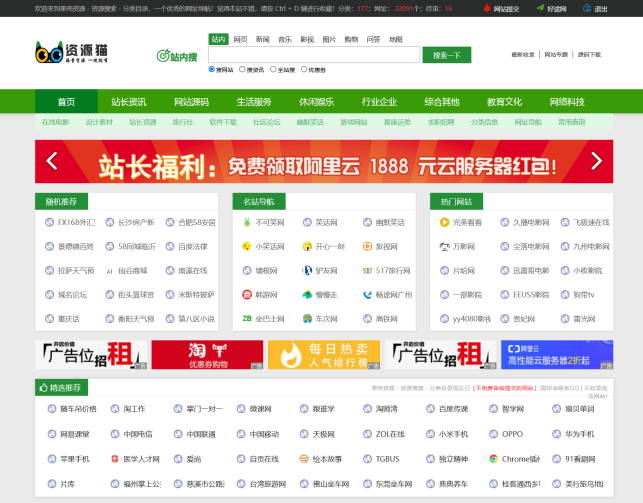The image size is (643, 503).
Task: Click the paper plane icon in top bar
Action: (x=540, y=8)
